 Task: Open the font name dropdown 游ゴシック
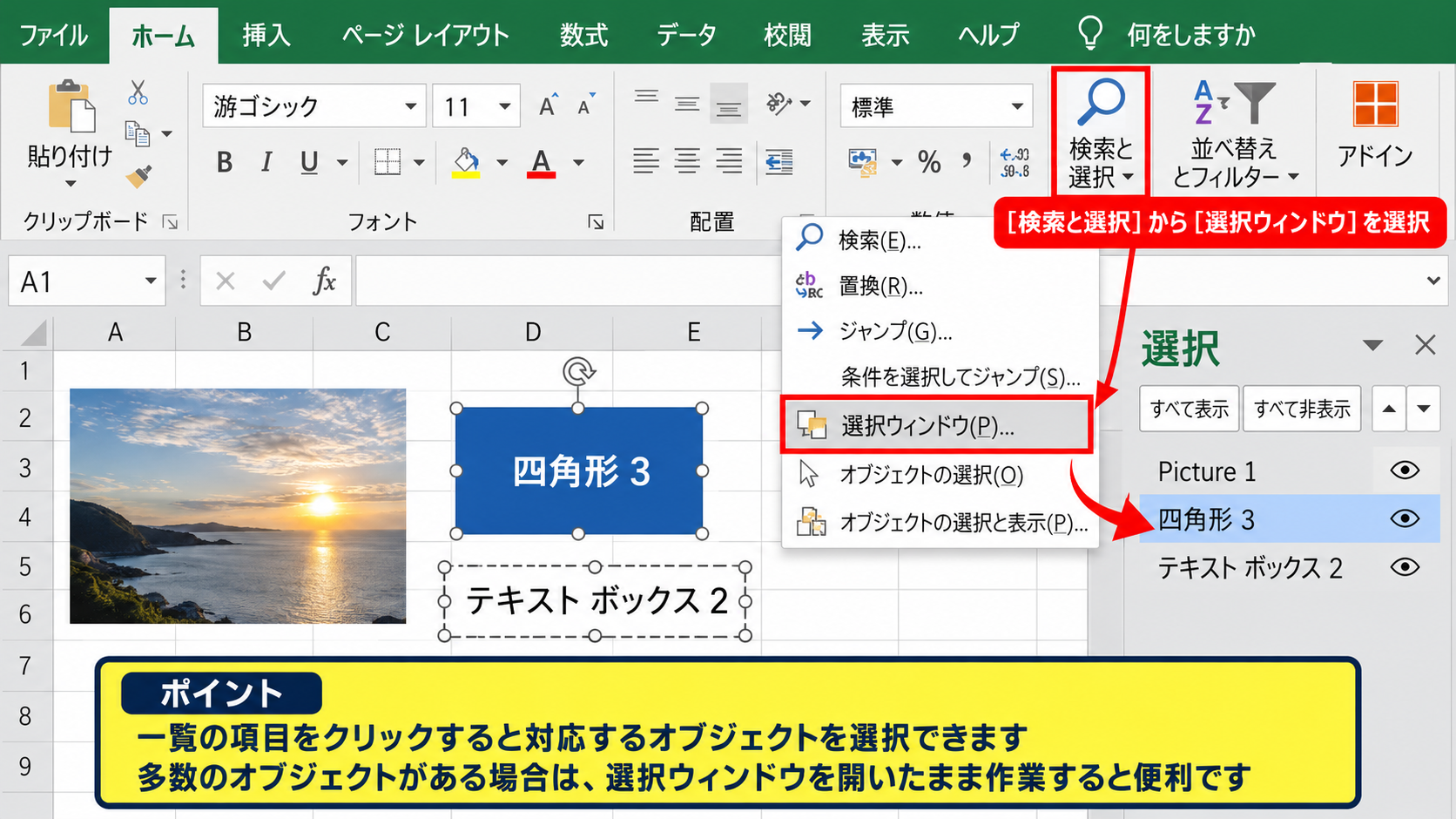tap(410, 106)
